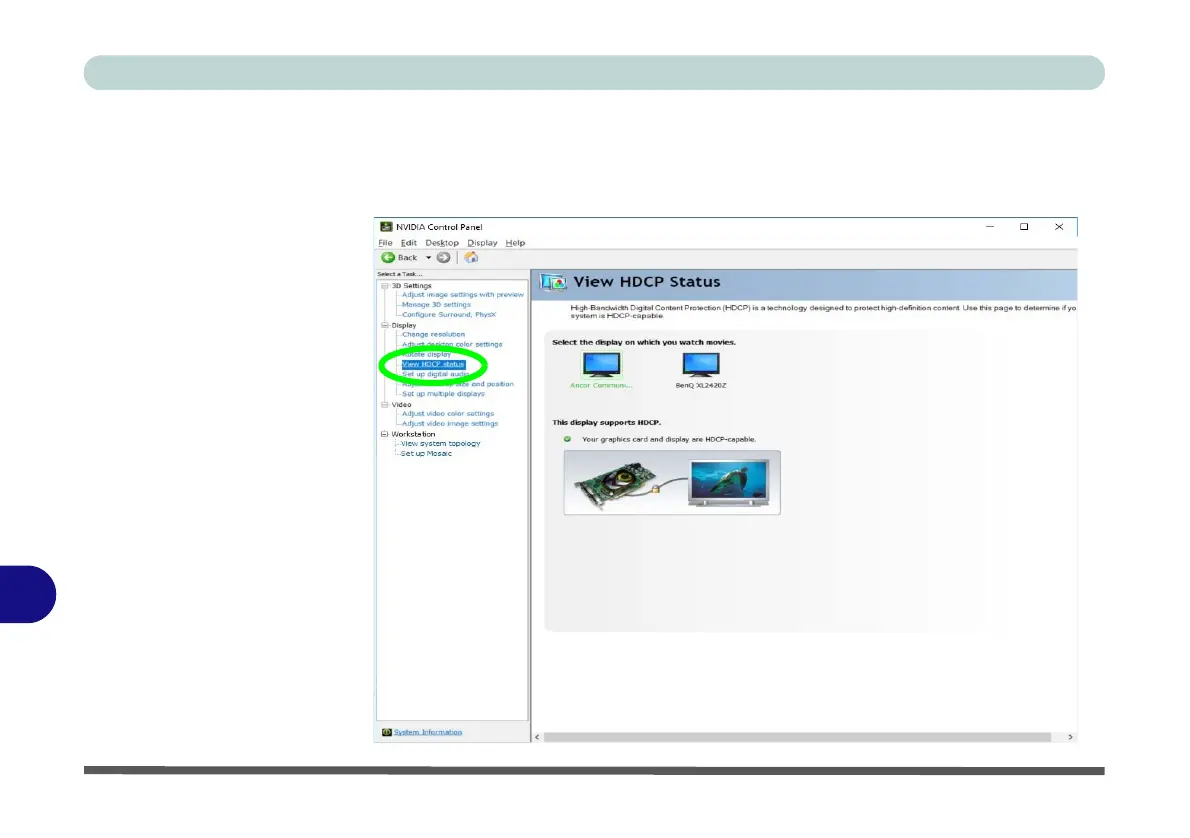The width and height of the screenshot is (1190, 838).
Task: Select Adjust video color settings
Action: coord(448,414)
